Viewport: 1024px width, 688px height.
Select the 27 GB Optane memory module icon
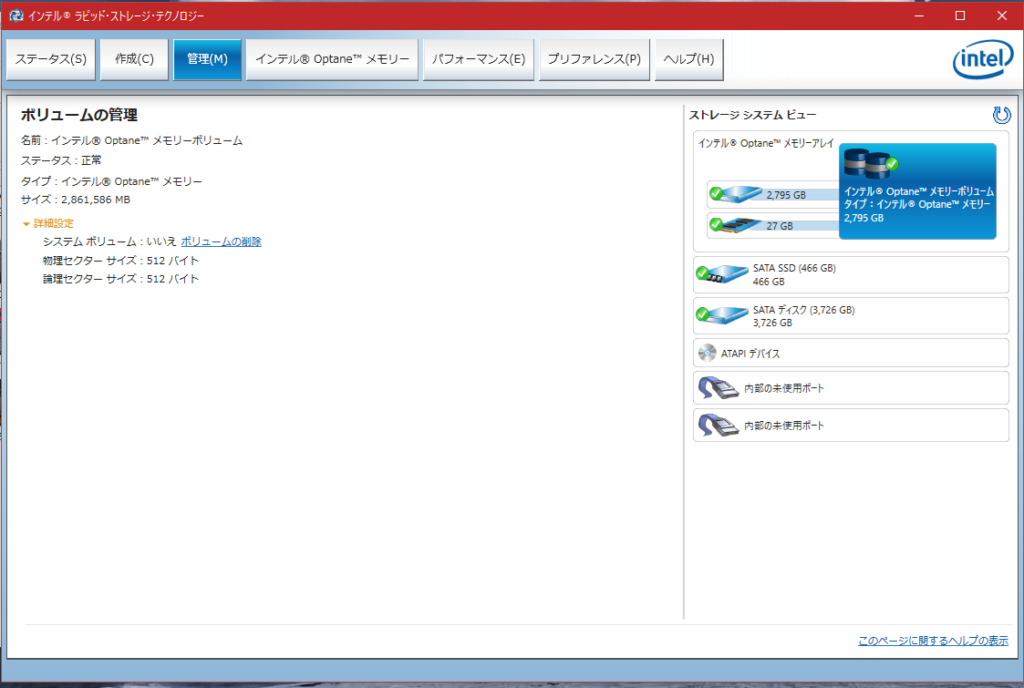click(736, 225)
